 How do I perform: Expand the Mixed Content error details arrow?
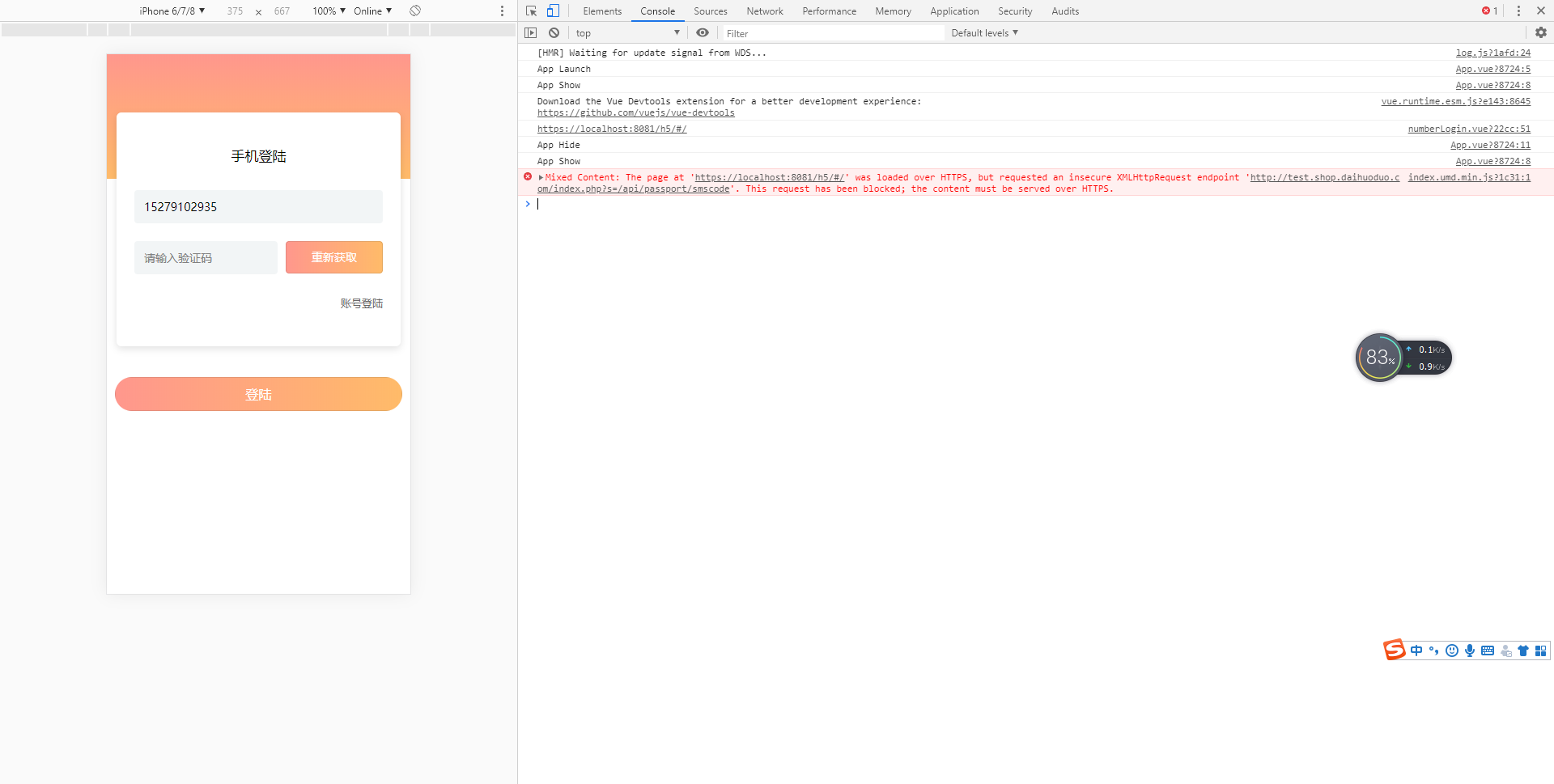(x=541, y=177)
